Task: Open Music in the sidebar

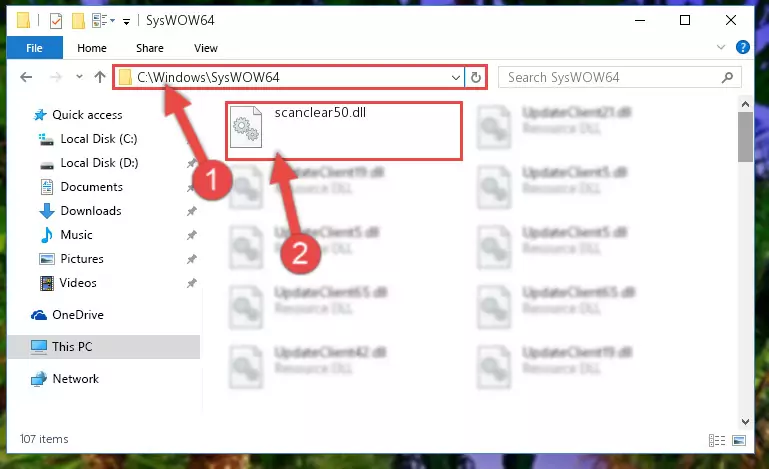Action: click(x=76, y=235)
